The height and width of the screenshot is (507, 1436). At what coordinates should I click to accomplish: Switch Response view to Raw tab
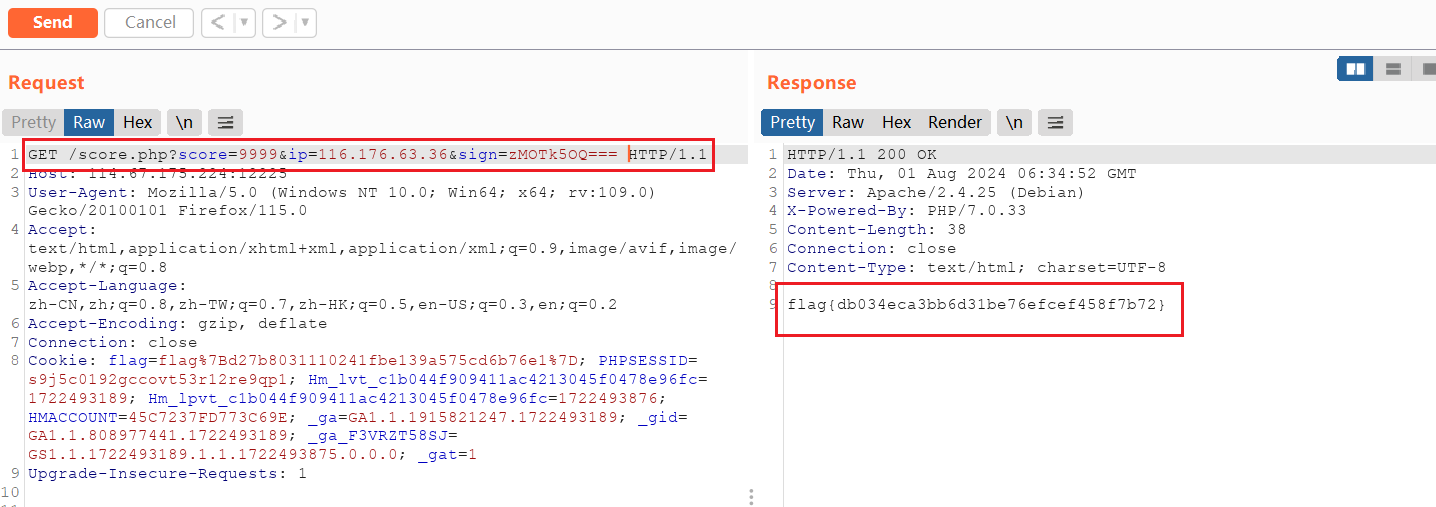click(848, 122)
